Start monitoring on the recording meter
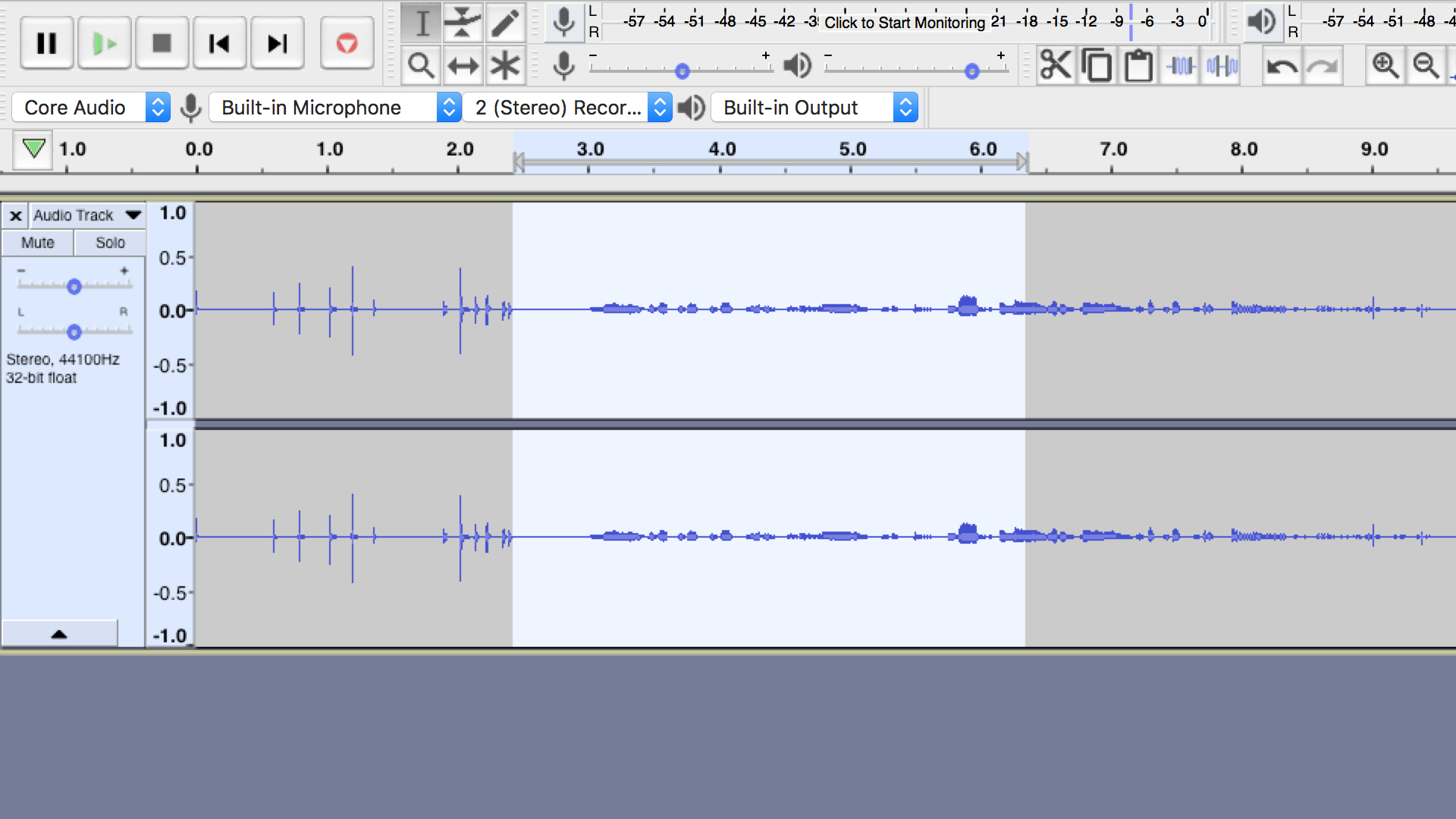Viewport: 1456px width, 819px height. [x=908, y=23]
